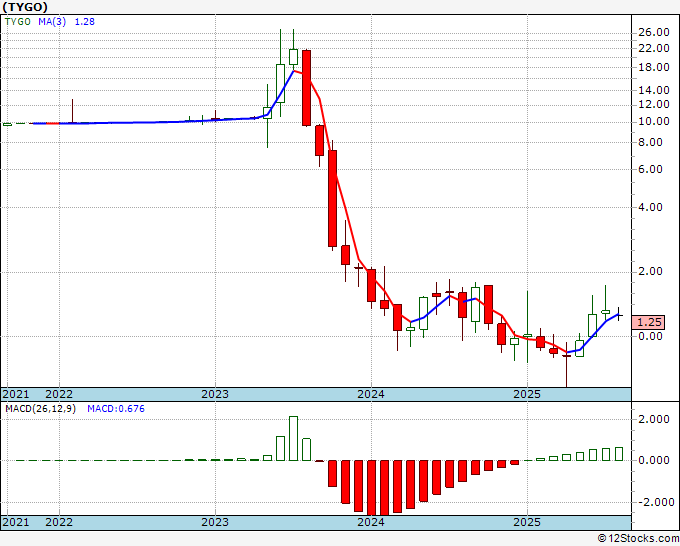Screen dimensions: 680x546
Task: Click the 2023 label on MACD timeline
Action: point(215,522)
